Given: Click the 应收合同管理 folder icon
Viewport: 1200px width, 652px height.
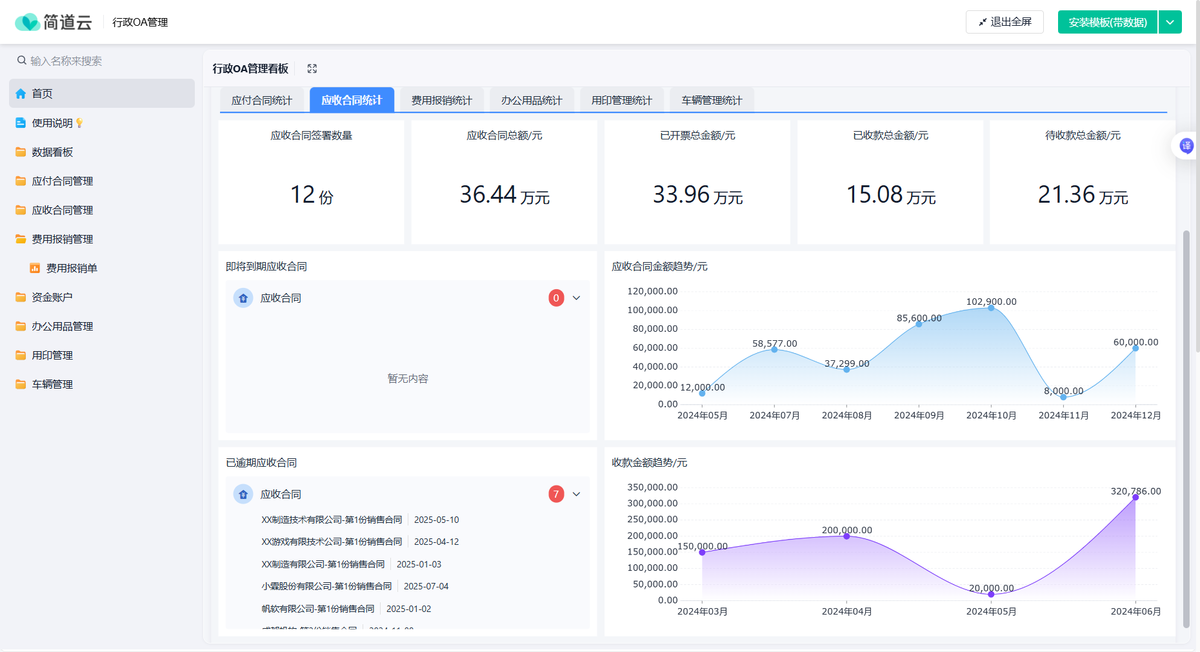Looking at the screenshot, I should 20,210.
